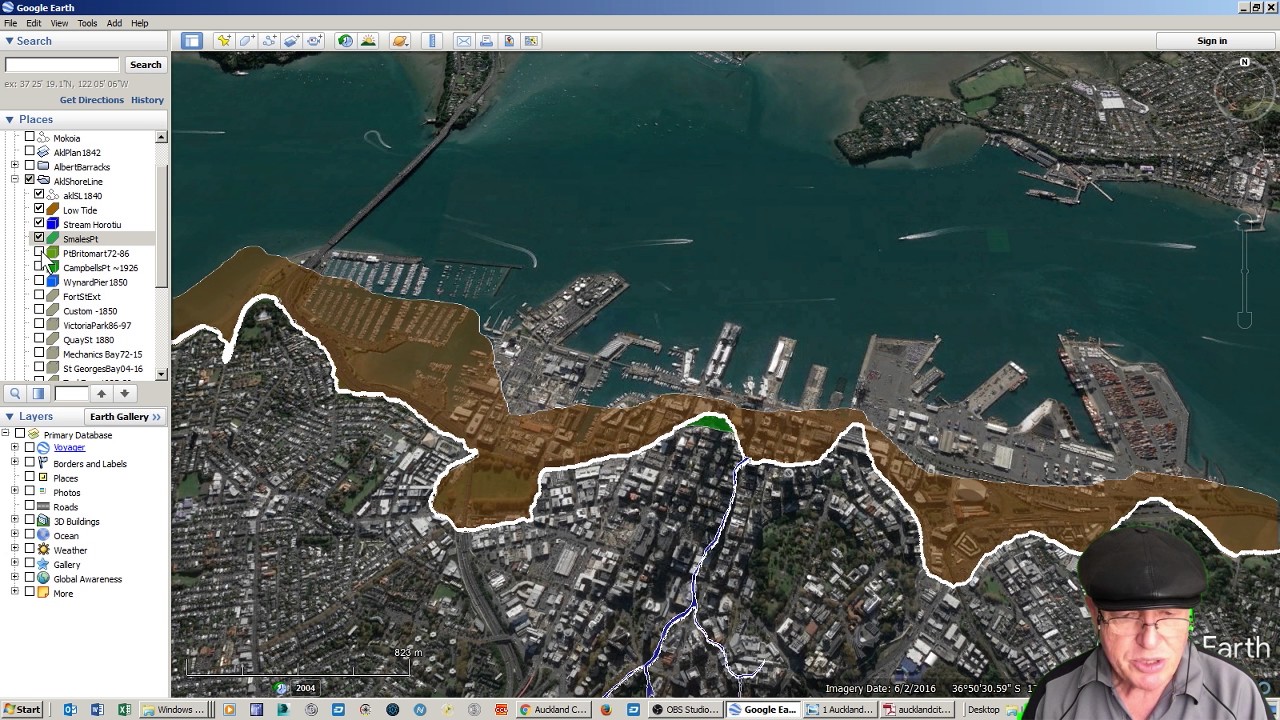View in Google Maps icon
This screenshot has width=1280, height=720.
531,41
